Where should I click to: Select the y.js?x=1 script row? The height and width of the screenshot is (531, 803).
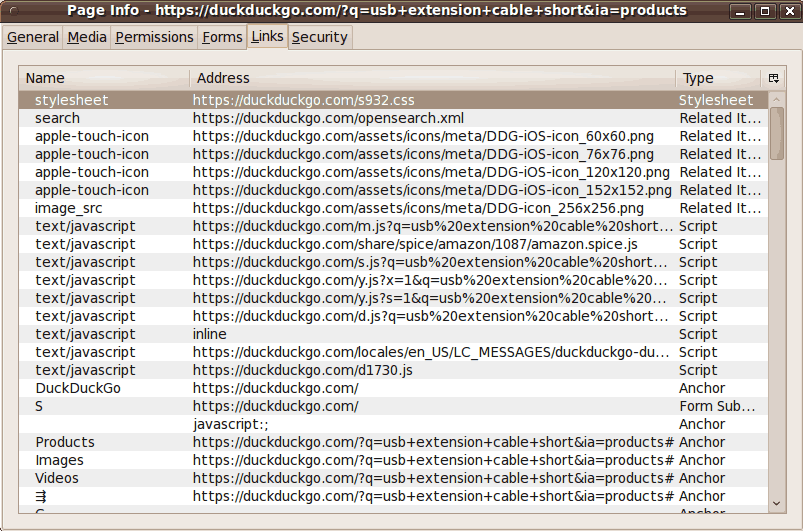[393, 280]
